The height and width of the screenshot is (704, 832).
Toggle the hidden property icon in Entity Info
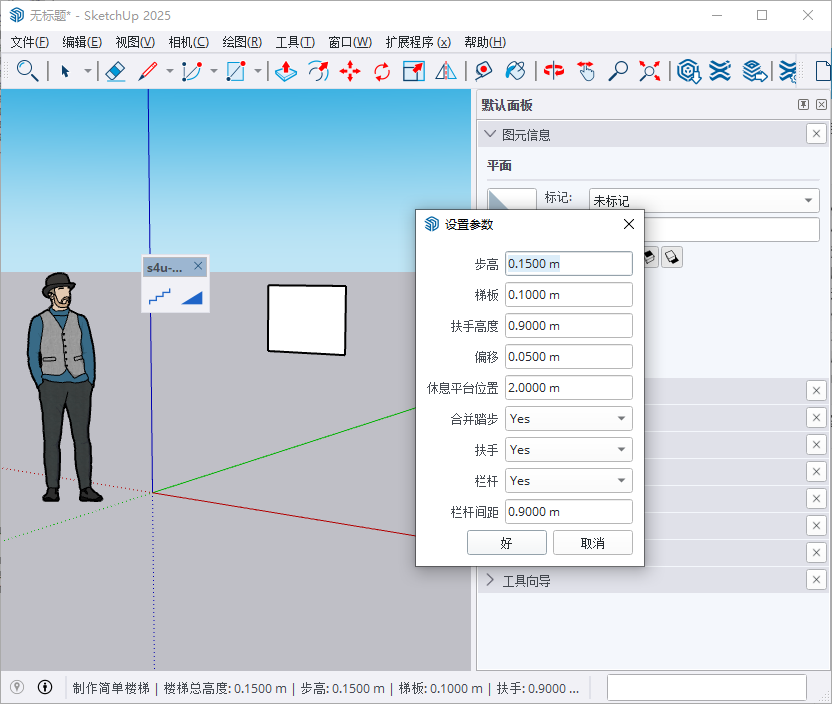[x=651, y=258]
